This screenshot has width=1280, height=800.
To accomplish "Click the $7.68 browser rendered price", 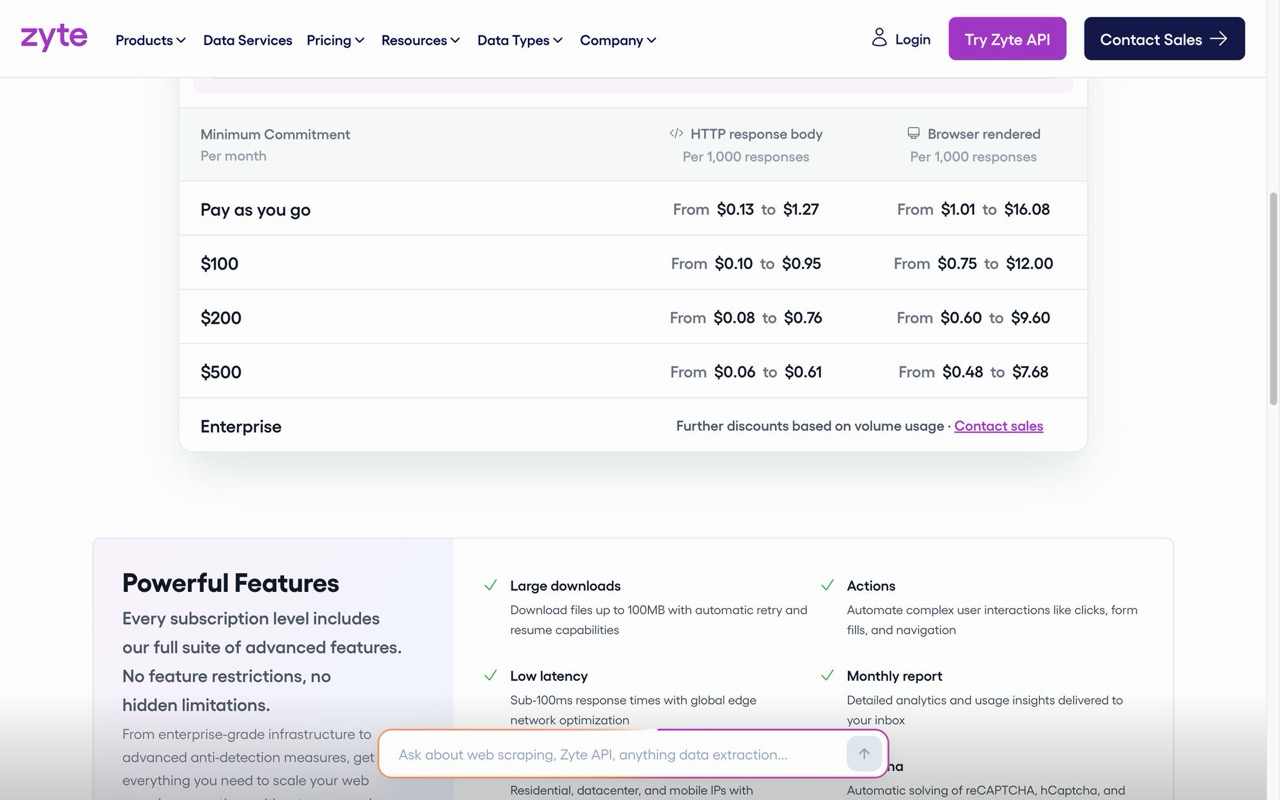I will [1030, 372].
